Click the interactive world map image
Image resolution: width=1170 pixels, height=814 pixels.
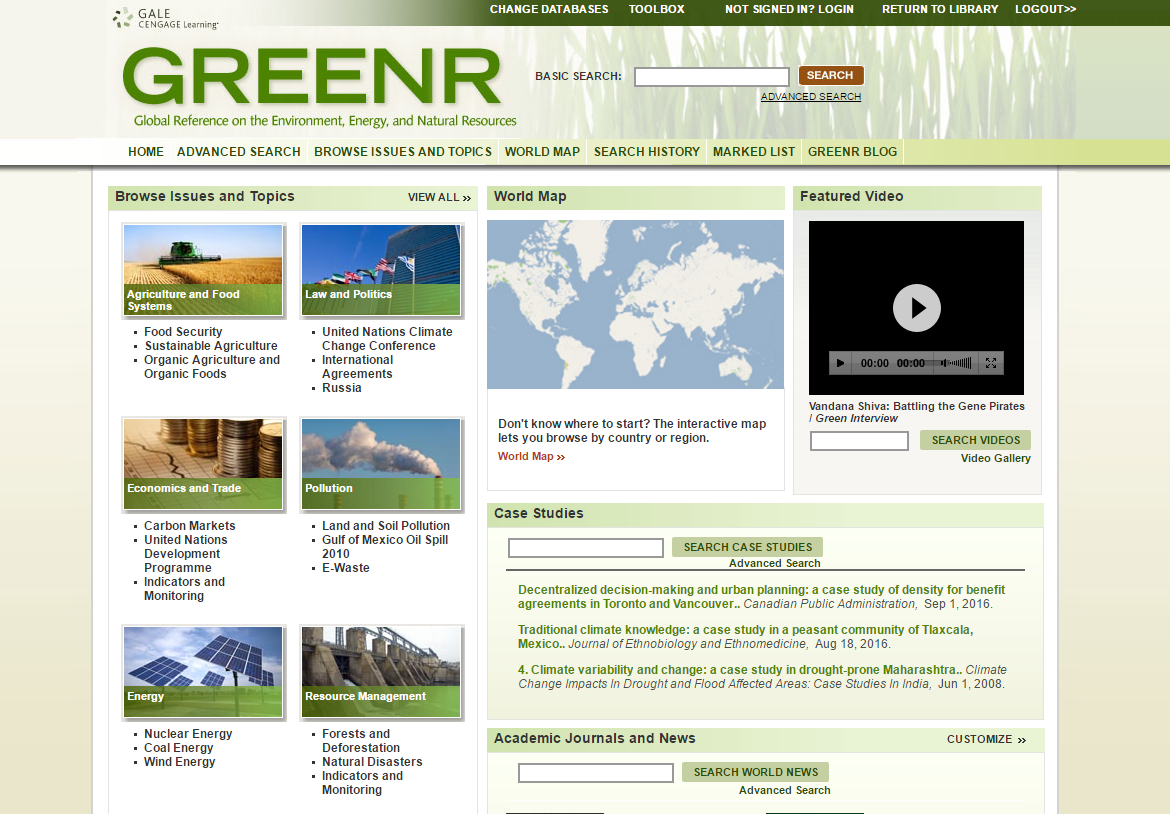pyautogui.click(x=635, y=304)
